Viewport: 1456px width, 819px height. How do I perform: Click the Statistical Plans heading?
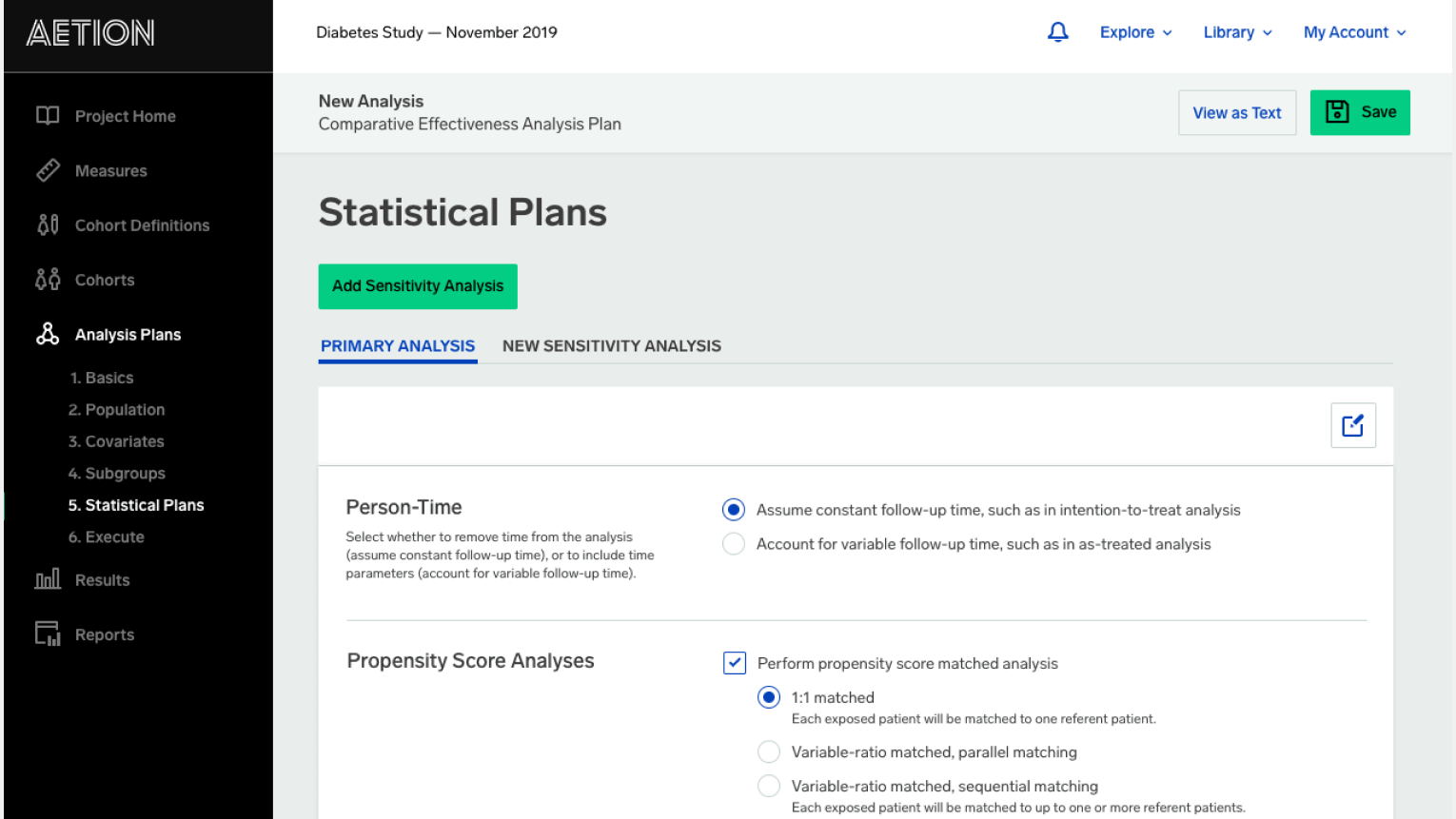462,212
